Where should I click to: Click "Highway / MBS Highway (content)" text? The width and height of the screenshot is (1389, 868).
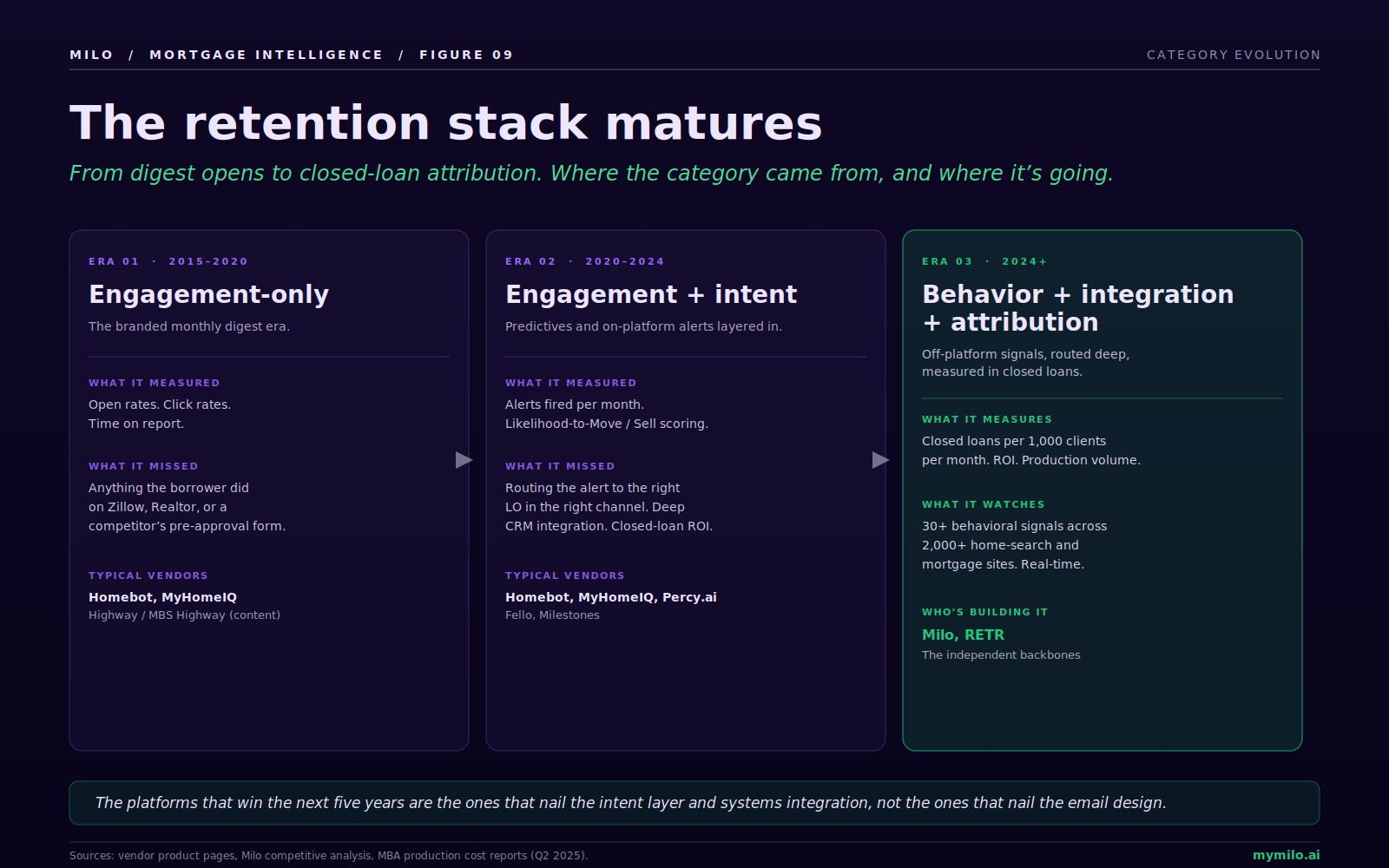tap(184, 615)
